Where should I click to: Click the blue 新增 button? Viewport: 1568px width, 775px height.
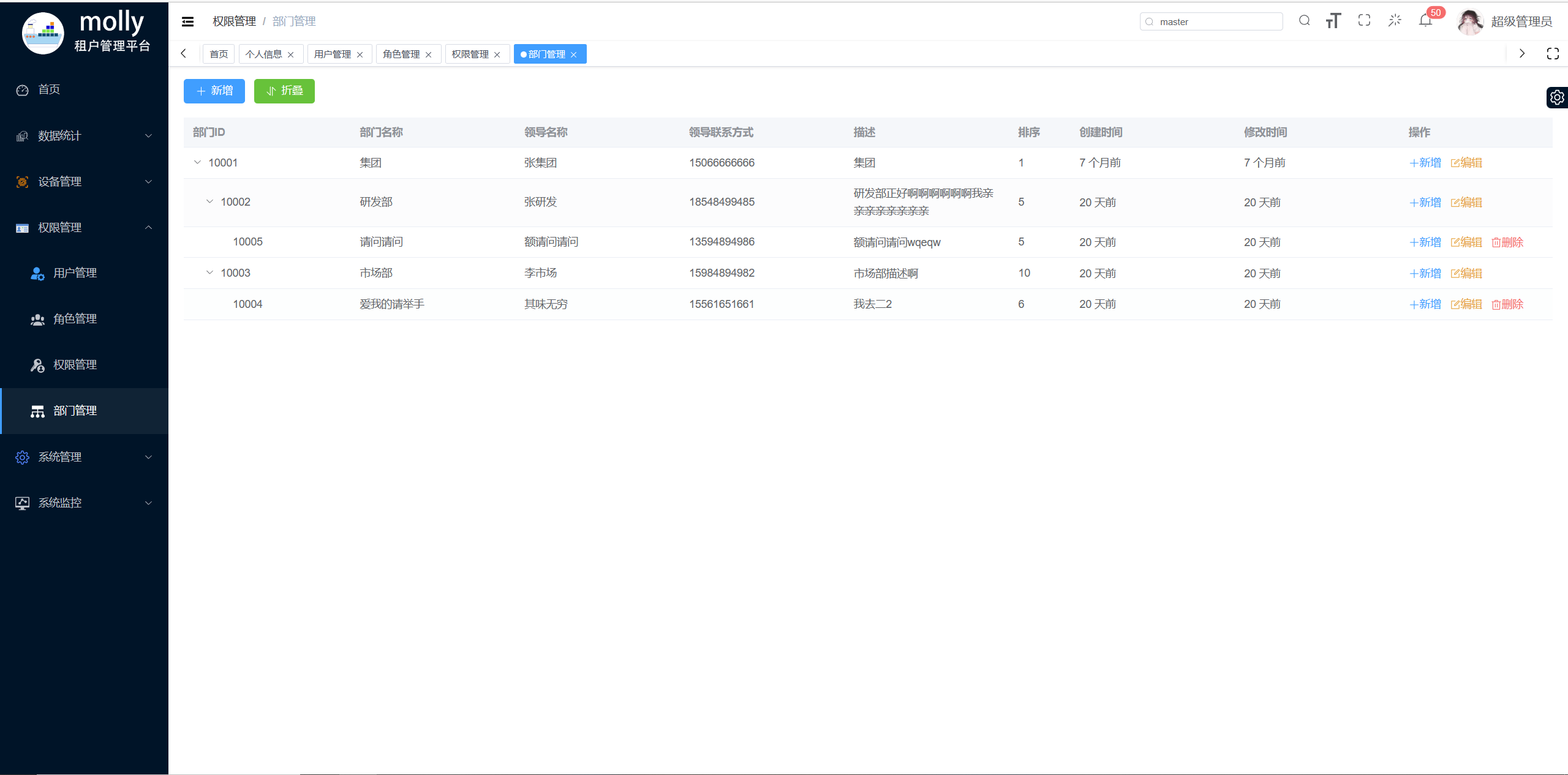(214, 91)
